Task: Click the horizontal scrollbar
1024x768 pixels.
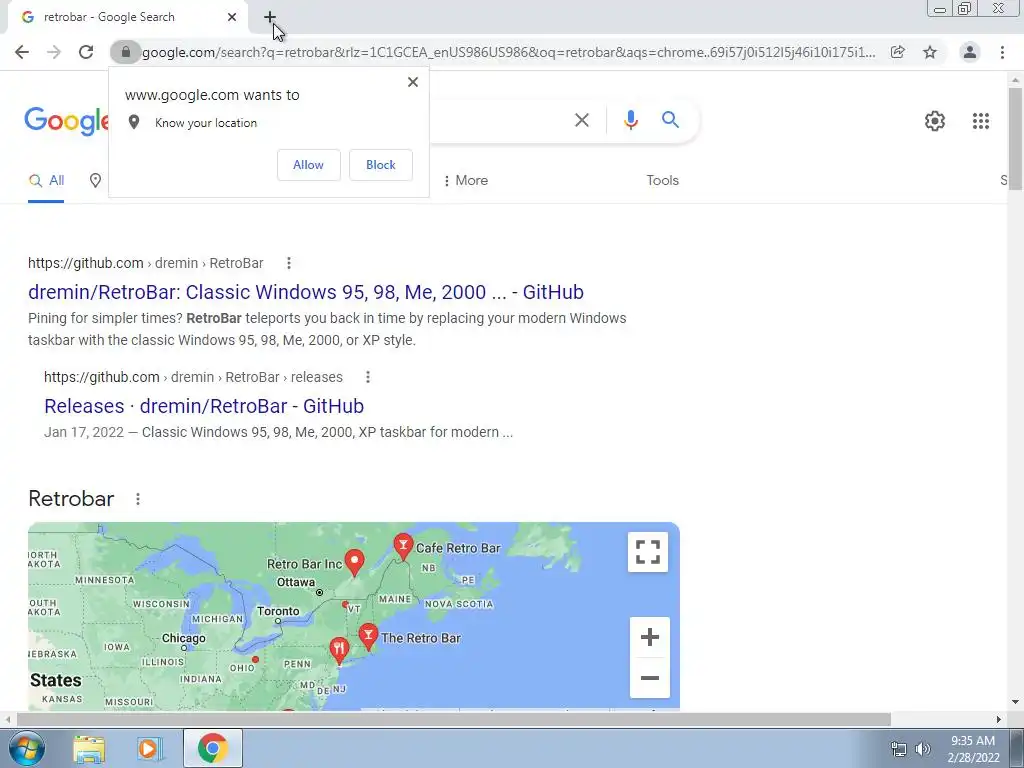Action: (x=453, y=719)
